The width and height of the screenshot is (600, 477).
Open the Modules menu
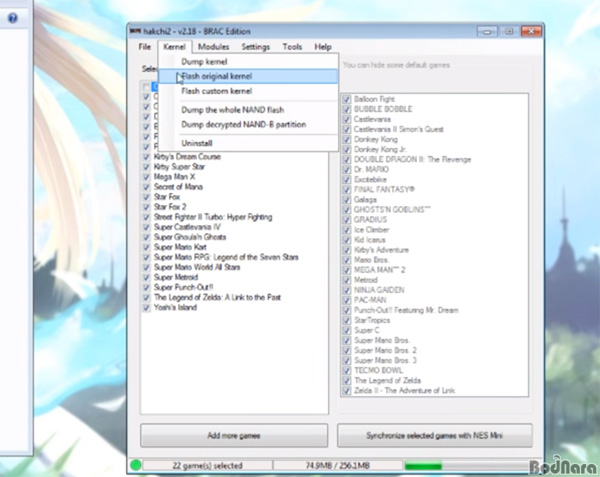tap(214, 47)
